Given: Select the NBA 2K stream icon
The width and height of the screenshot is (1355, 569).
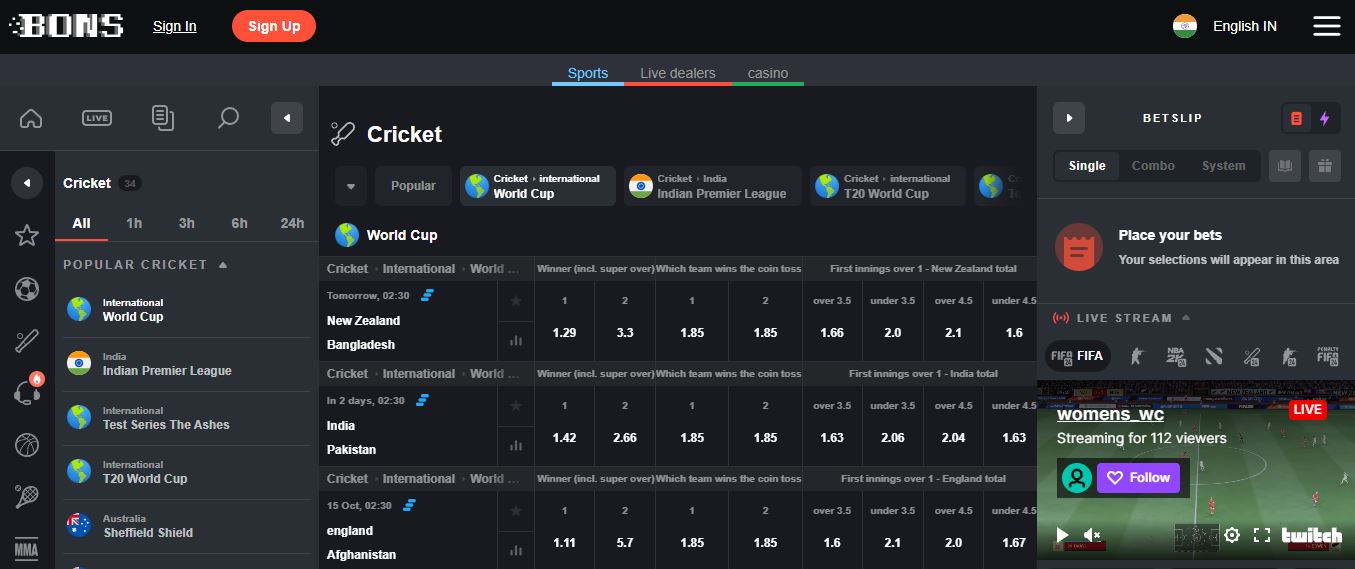Looking at the screenshot, I should click(x=1175, y=356).
